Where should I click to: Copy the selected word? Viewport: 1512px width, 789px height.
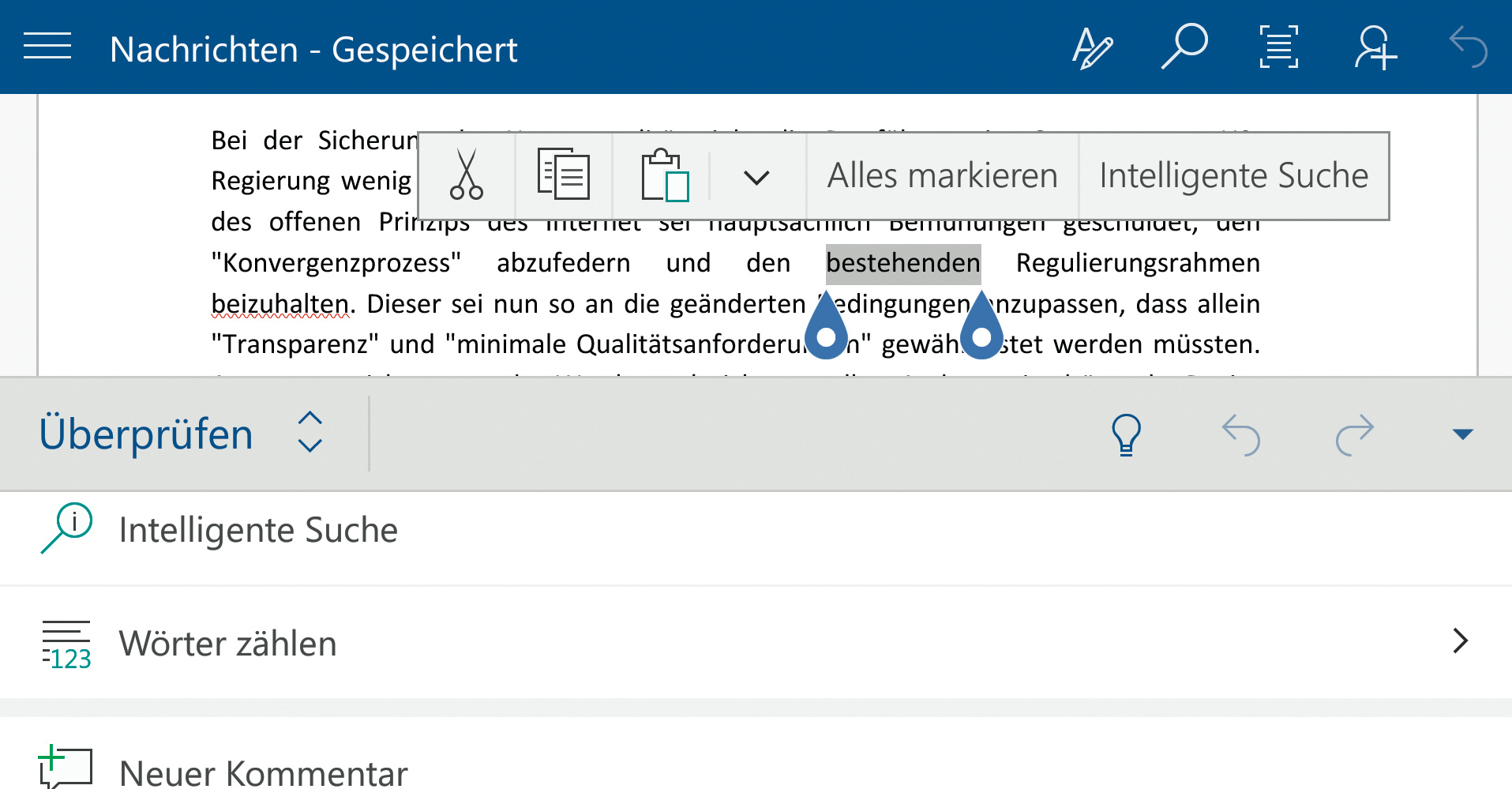coord(563,175)
